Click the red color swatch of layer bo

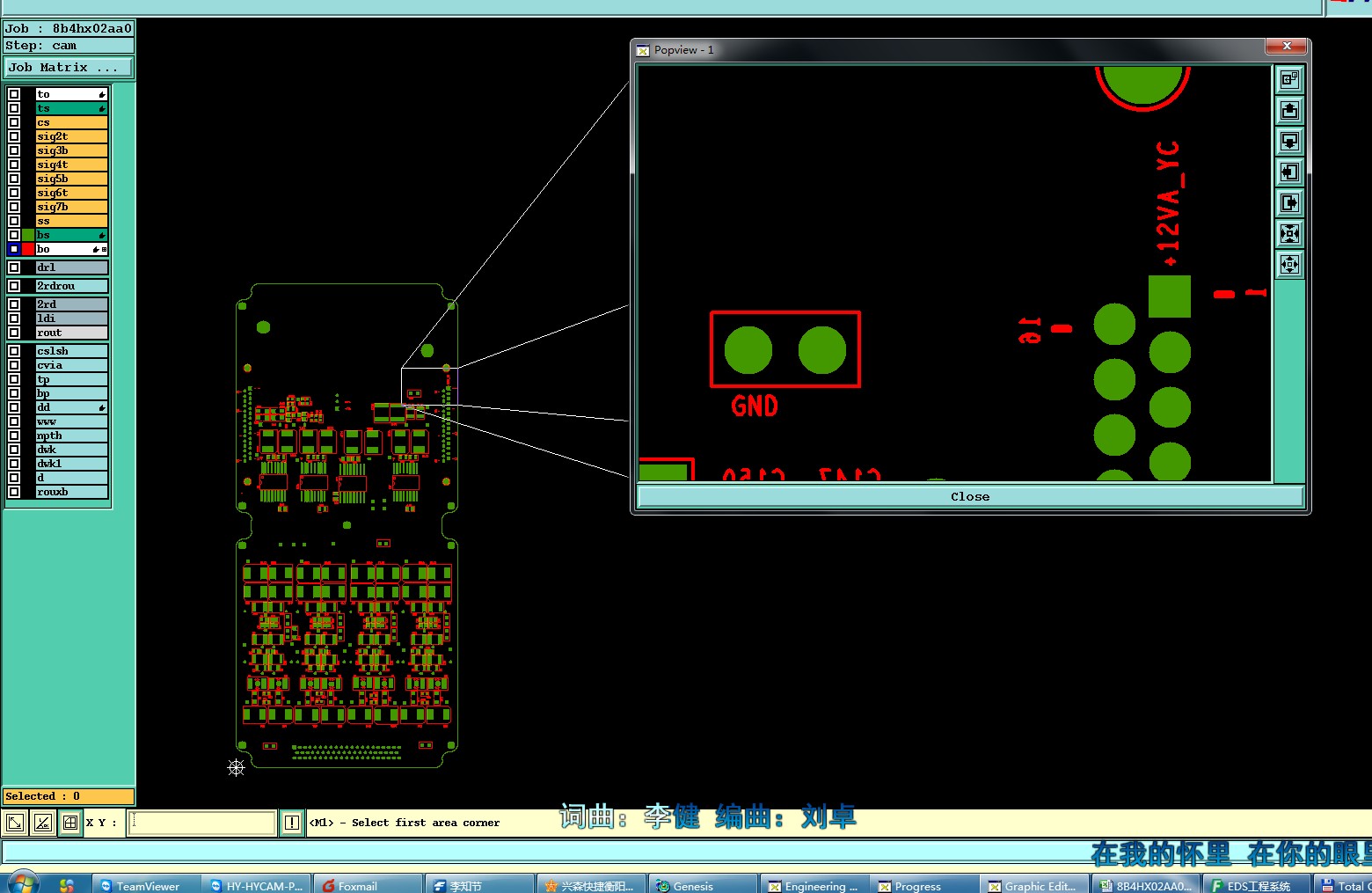pos(28,249)
